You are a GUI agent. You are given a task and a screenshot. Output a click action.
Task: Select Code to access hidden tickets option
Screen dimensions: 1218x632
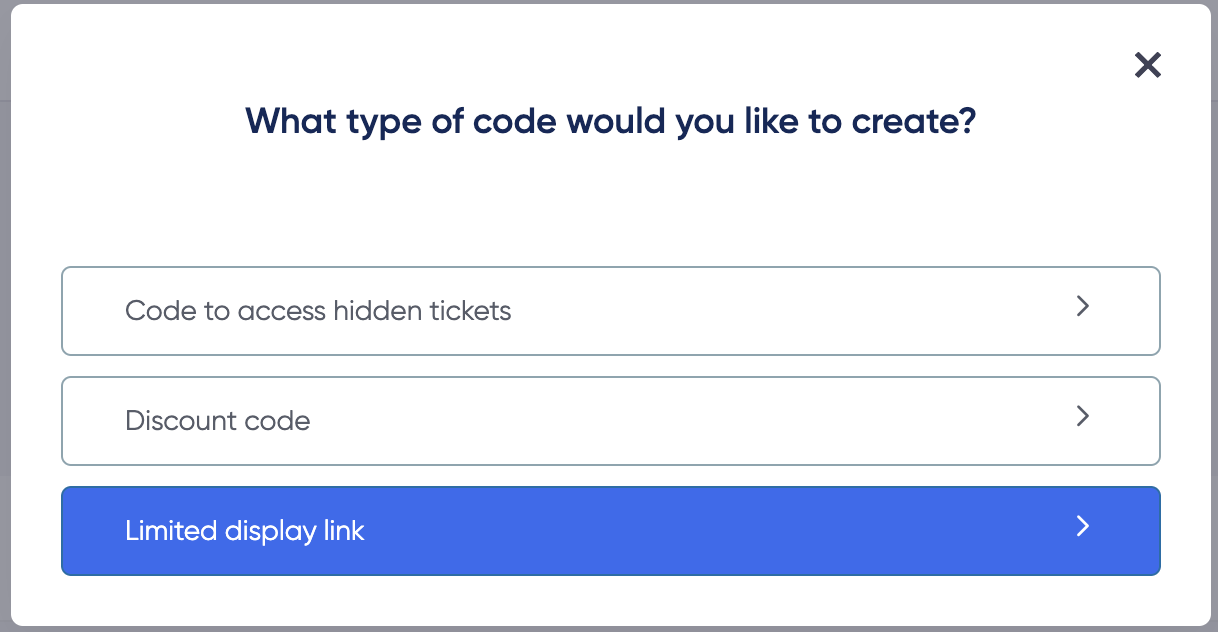point(611,311)
